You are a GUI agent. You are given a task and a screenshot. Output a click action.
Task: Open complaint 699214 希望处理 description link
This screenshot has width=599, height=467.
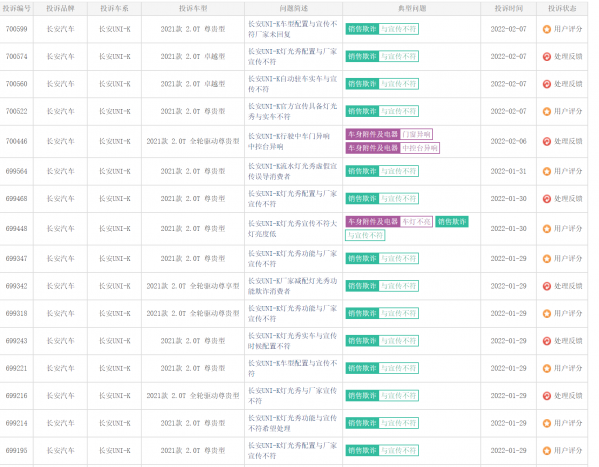point(293,423)
